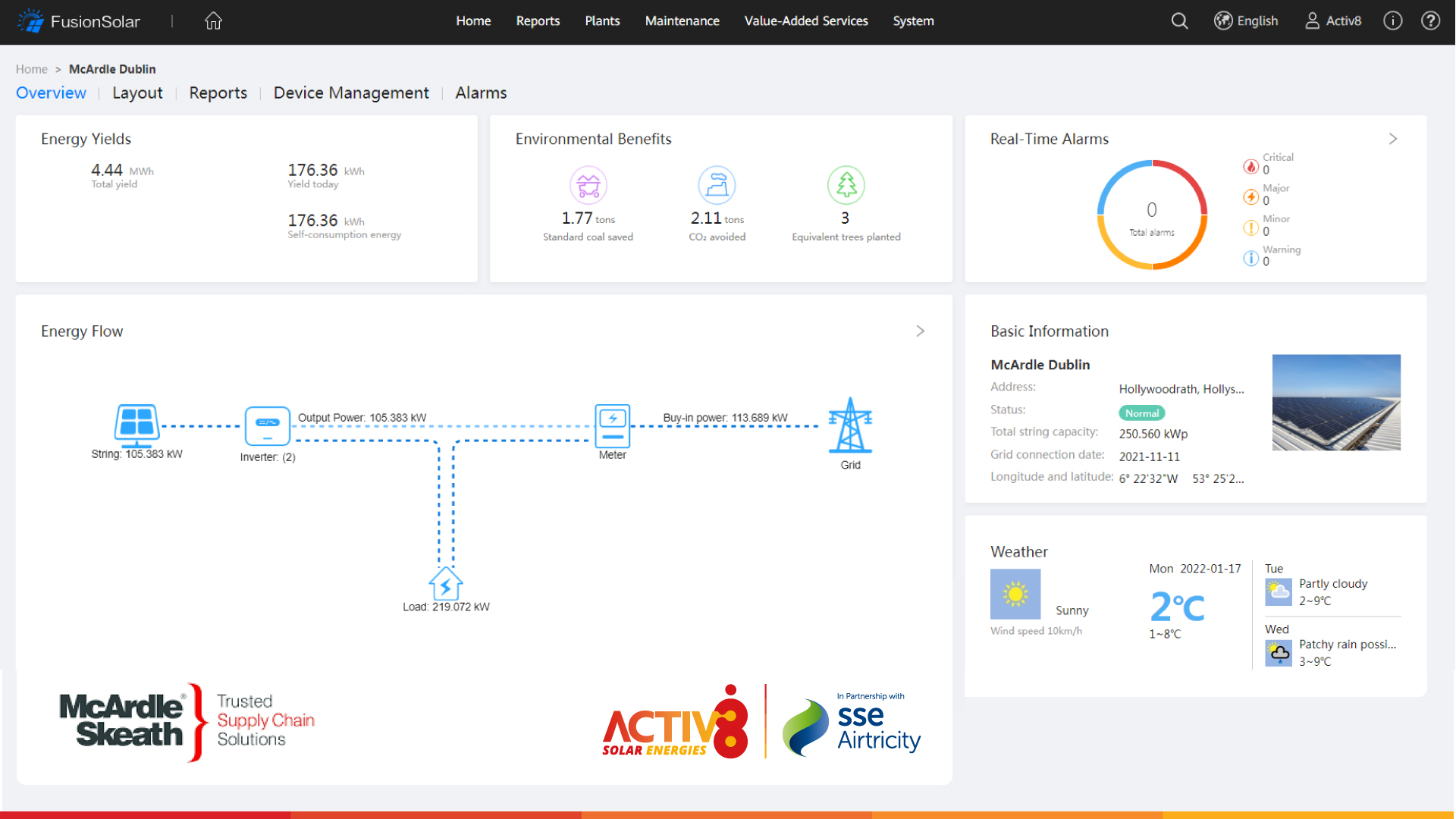Select the Grid tower icon
This screenshot has width=1456, height=819.
point(850,425)
